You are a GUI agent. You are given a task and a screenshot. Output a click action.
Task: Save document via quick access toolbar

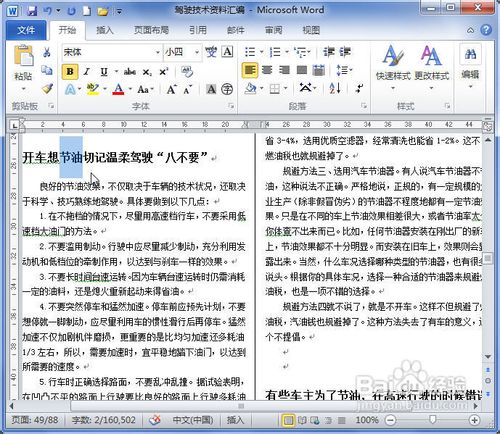pyautogui.click(x=32, y=11)
